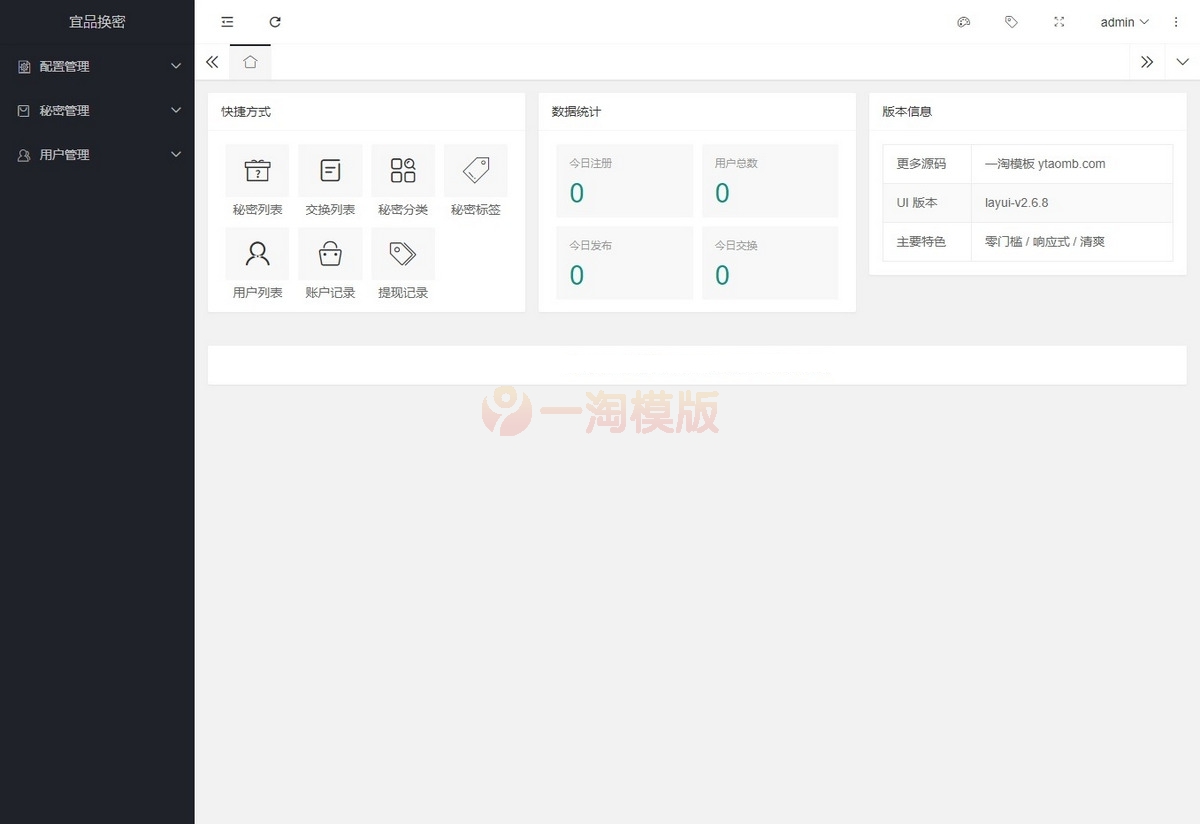Click the 今日注册 statistic card
Viewport: 1200px width, 824px height.
(x=624, y=181)
